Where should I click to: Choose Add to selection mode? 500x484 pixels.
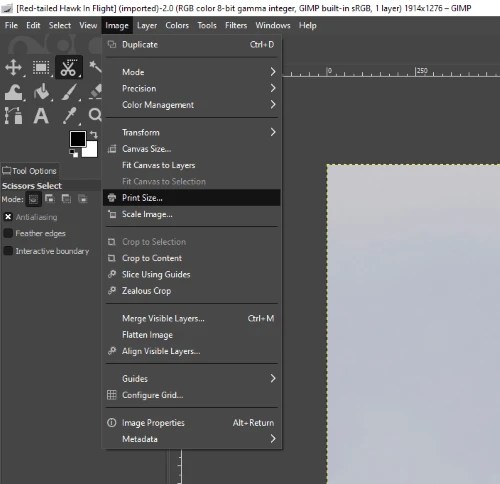(x=50, y=199)
